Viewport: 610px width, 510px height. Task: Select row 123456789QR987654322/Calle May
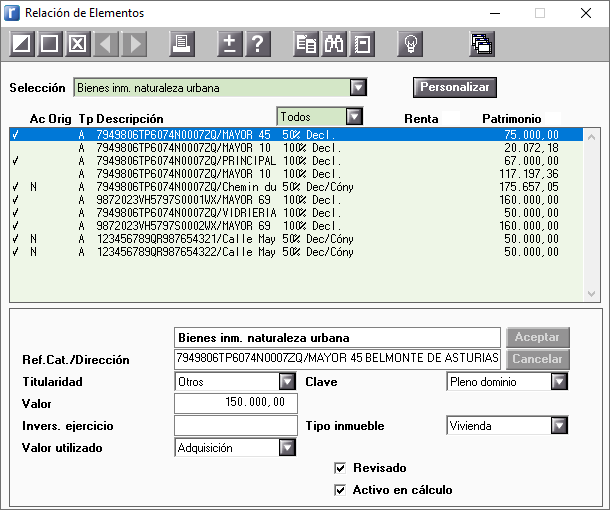coord(296,252)
